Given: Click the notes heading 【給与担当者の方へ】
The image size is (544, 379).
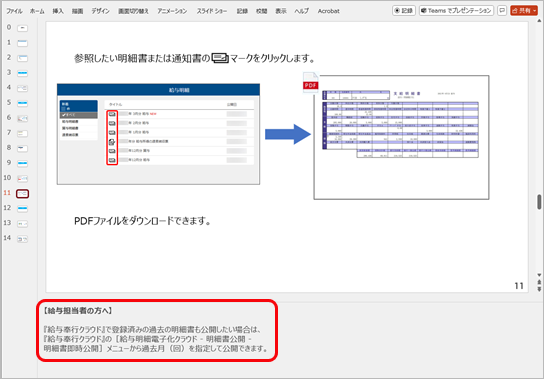Looking at the screenshot, I should [x=78, y=311].
